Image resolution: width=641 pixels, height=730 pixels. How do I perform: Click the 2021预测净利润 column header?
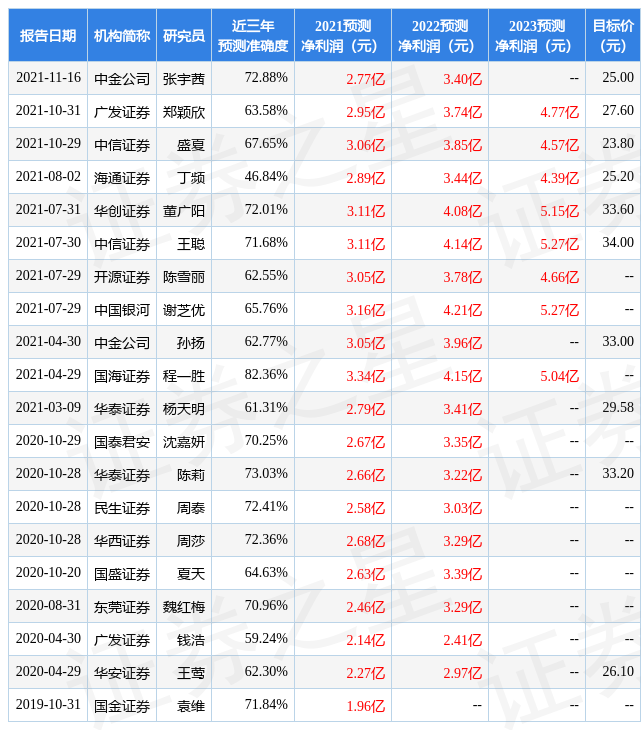[343, 35]
